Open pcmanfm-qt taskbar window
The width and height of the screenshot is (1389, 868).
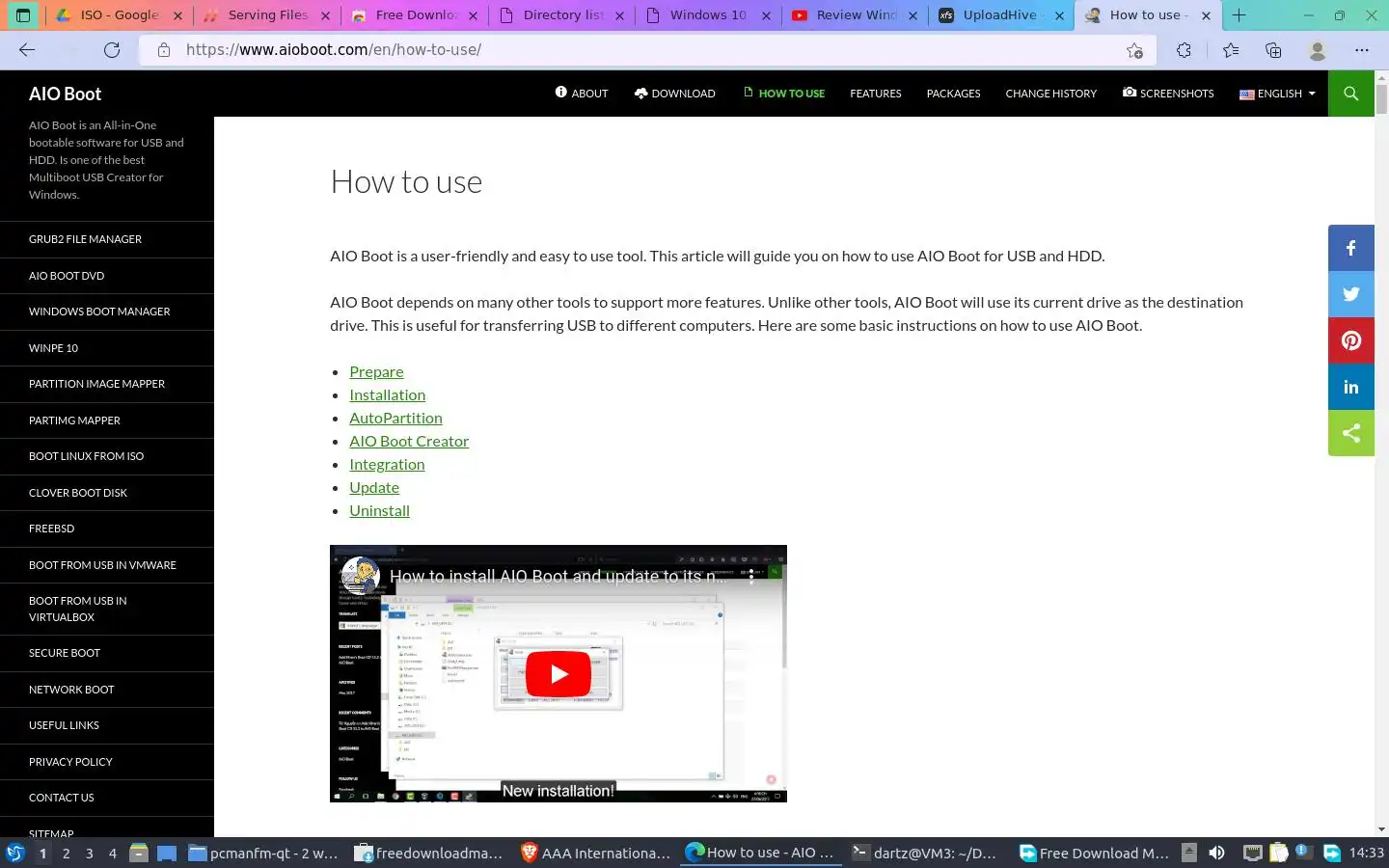(x=263, y=853)
